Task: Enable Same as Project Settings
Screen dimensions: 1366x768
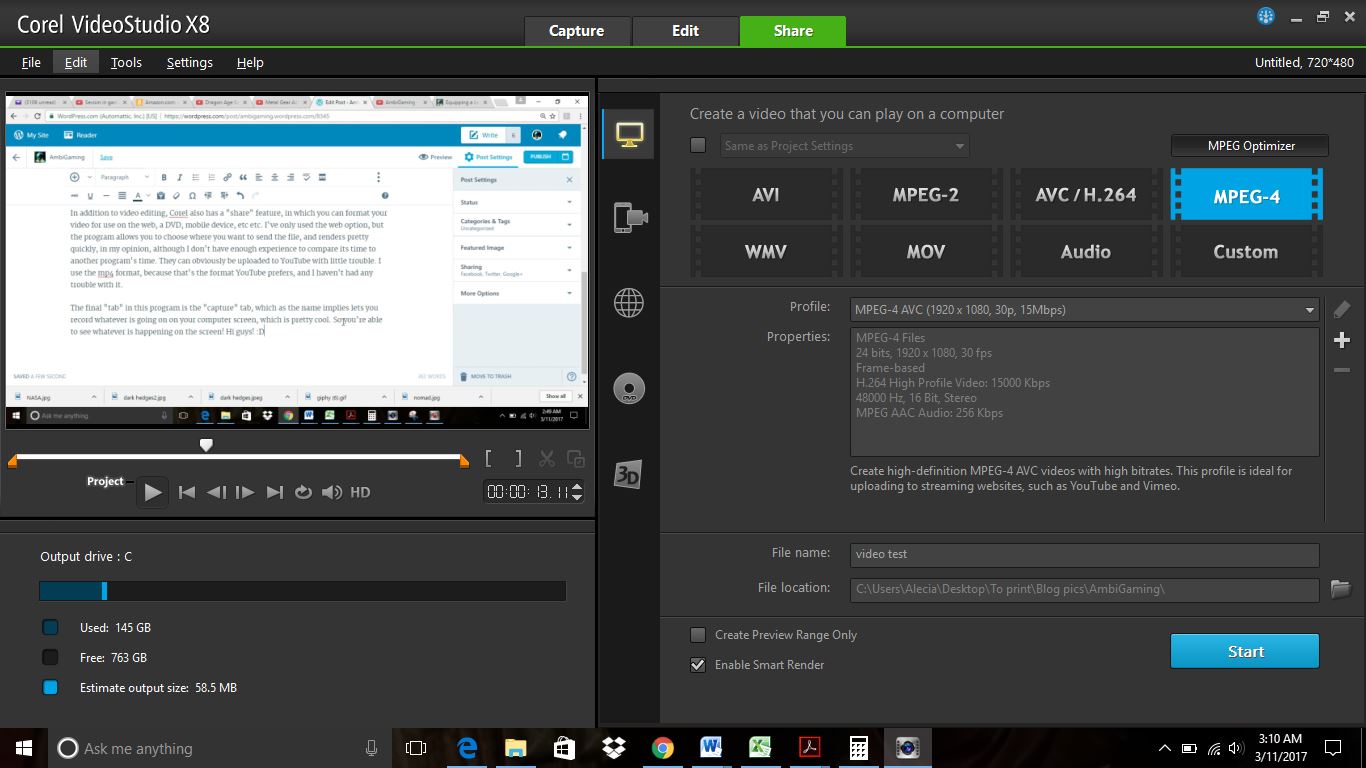Action: tap(697, 145)
